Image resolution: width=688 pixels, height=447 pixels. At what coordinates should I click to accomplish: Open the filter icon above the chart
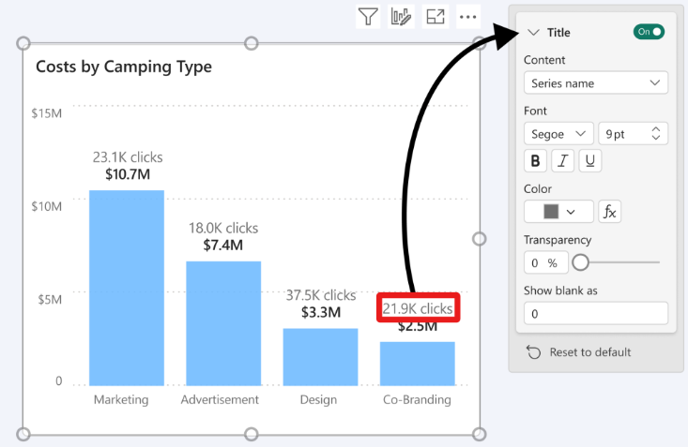(x=368, y=17)
